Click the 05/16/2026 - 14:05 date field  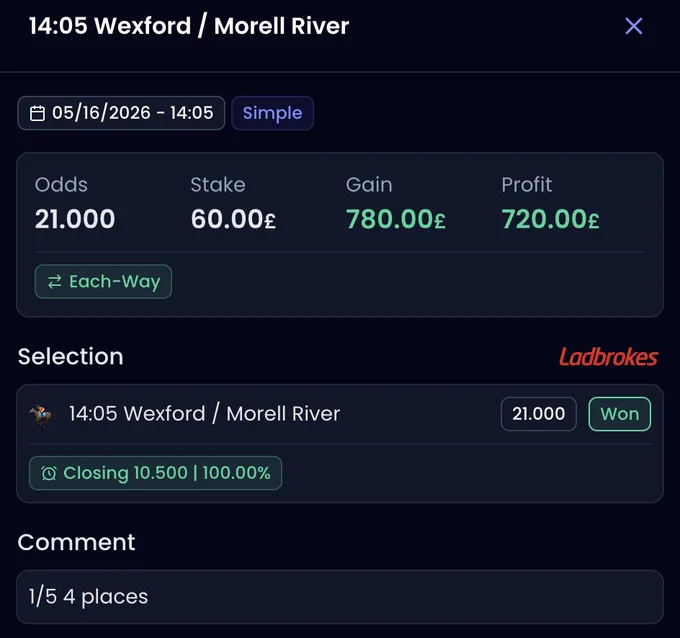(x=121, y=113)
